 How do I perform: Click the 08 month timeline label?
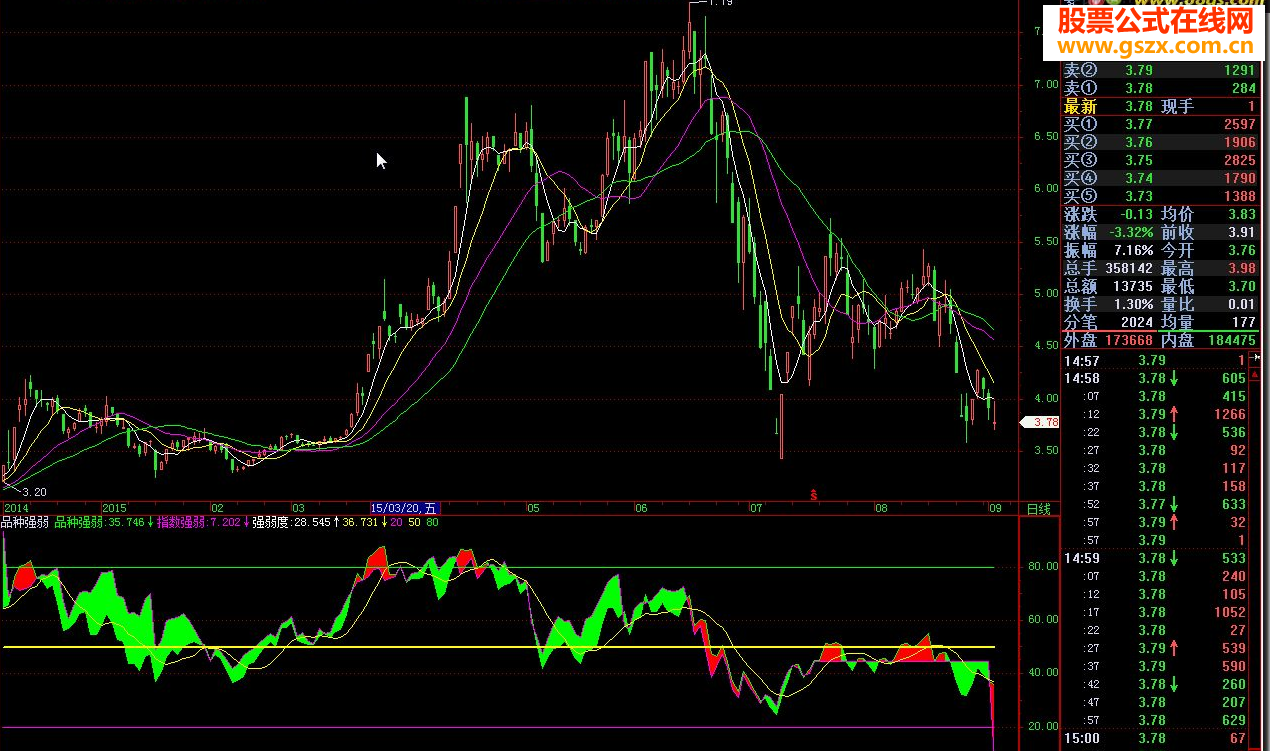[881, 508]
